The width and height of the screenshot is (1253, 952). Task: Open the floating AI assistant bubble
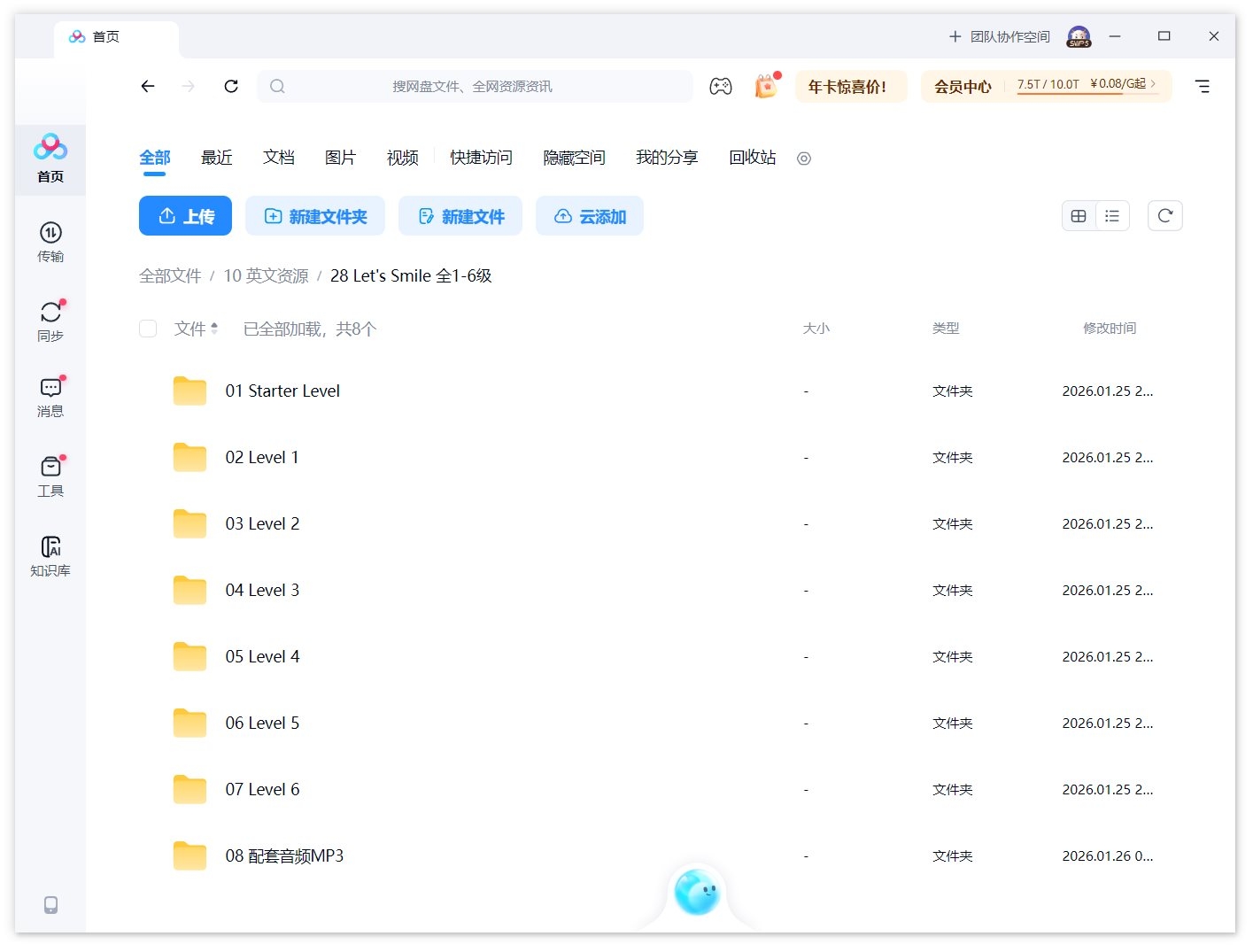(x=697, y=893)
